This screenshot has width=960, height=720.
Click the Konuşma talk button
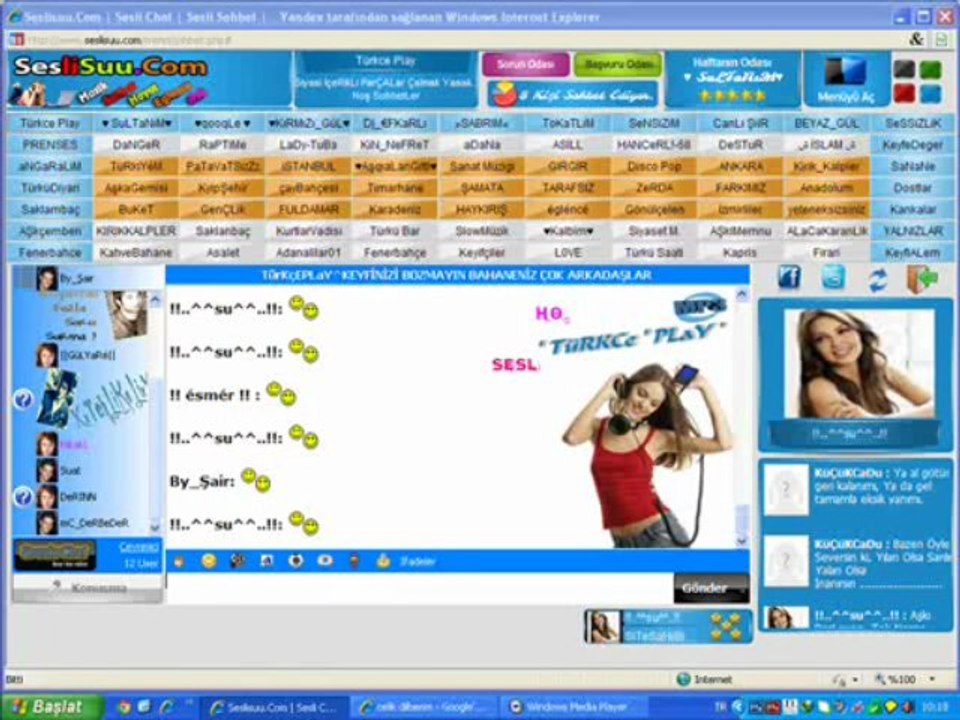pos(88,588)
